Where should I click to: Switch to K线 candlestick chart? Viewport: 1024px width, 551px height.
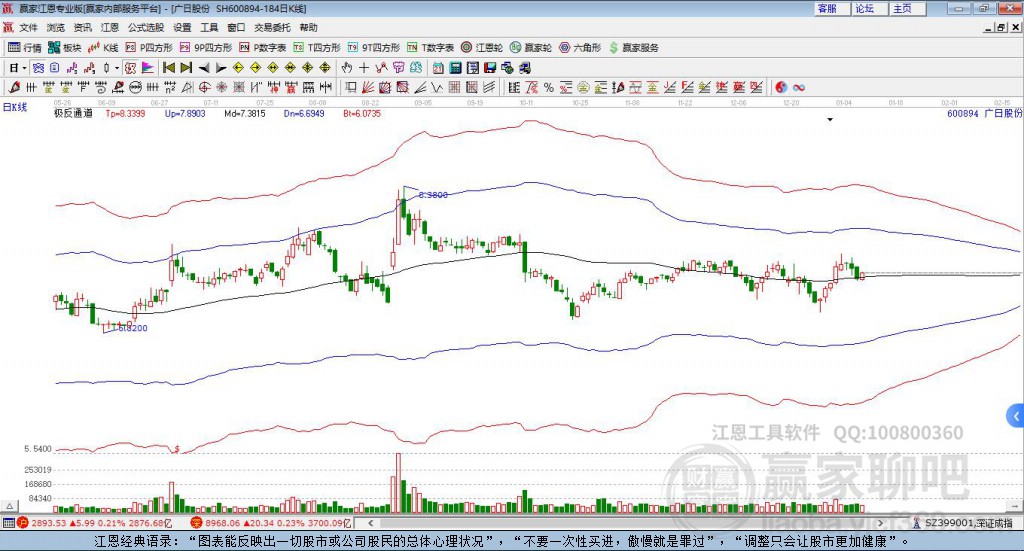103,48
